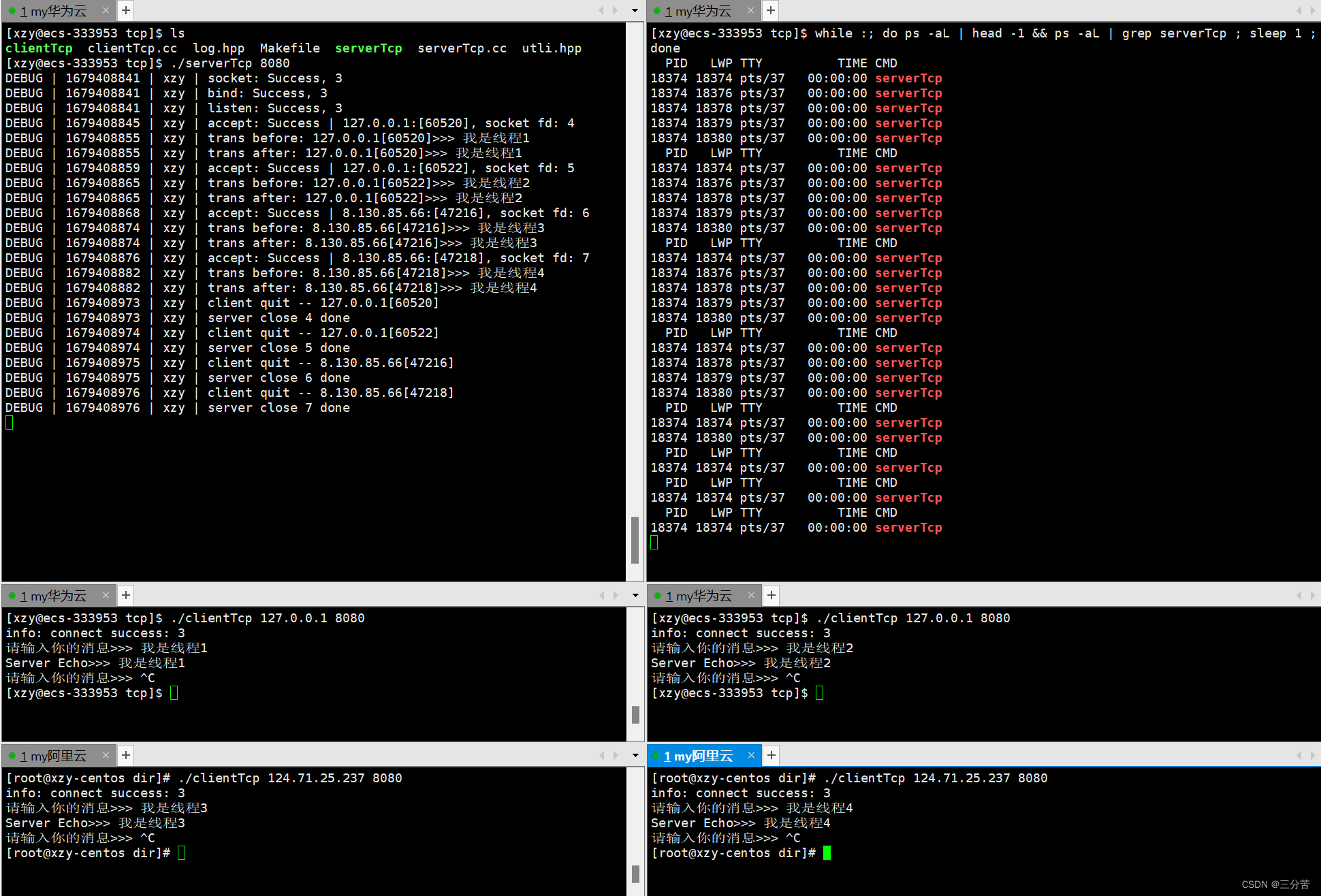Screen dimensions: 1321x896
Task: Click the './clientTcp 124.71.25.237 8080' command in 线程4 pane
Action: coord(936,778)
